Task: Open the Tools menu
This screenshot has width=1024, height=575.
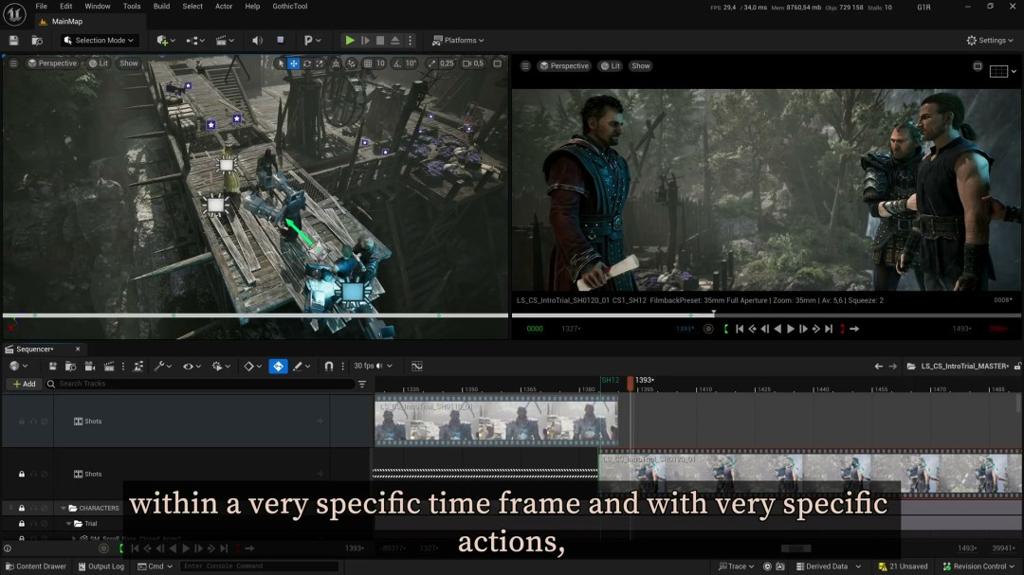Action: pyautogui.click(x=132, y=6)
